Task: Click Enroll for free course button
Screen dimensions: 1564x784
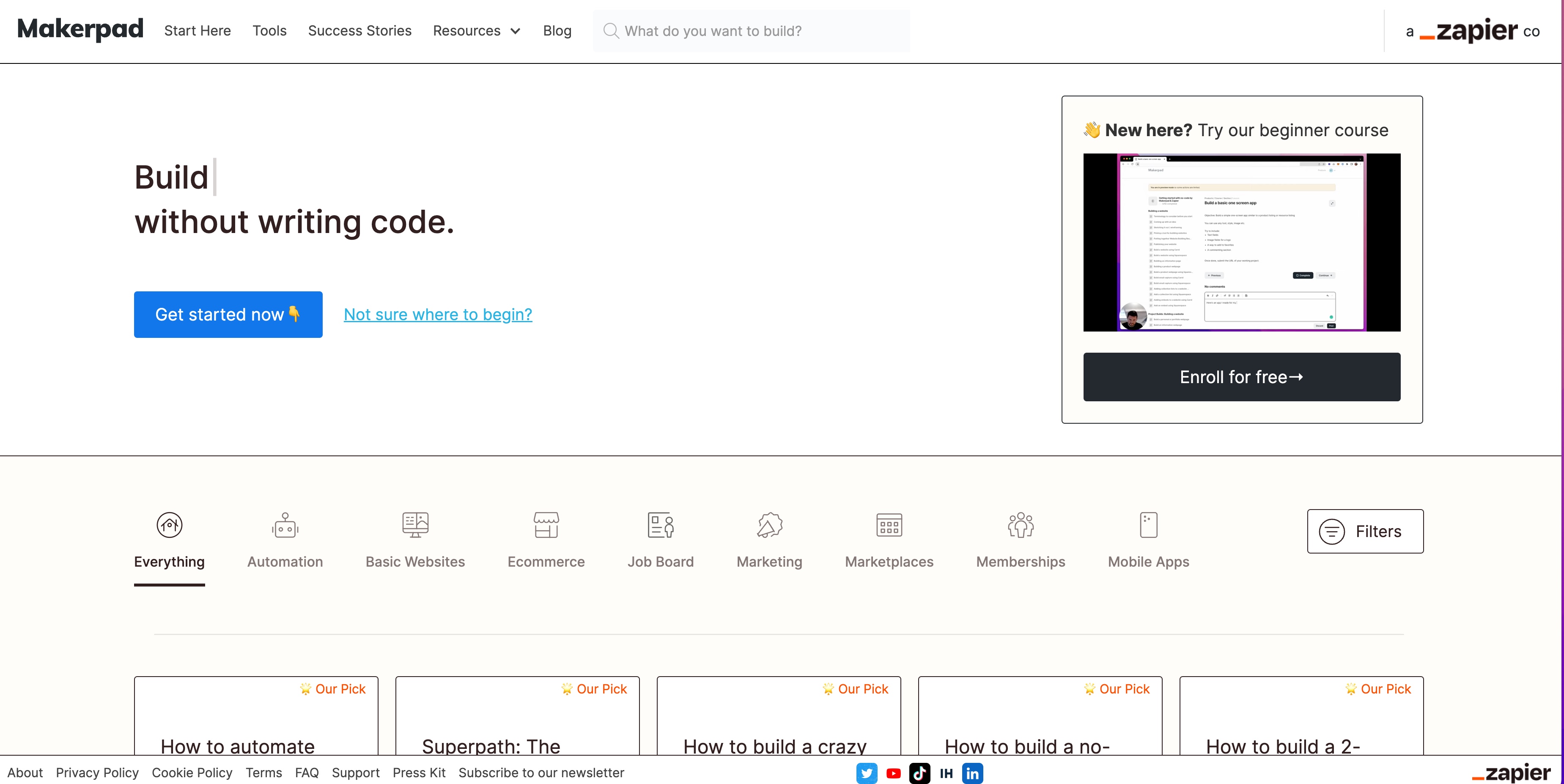Action: coord(1241,377)
